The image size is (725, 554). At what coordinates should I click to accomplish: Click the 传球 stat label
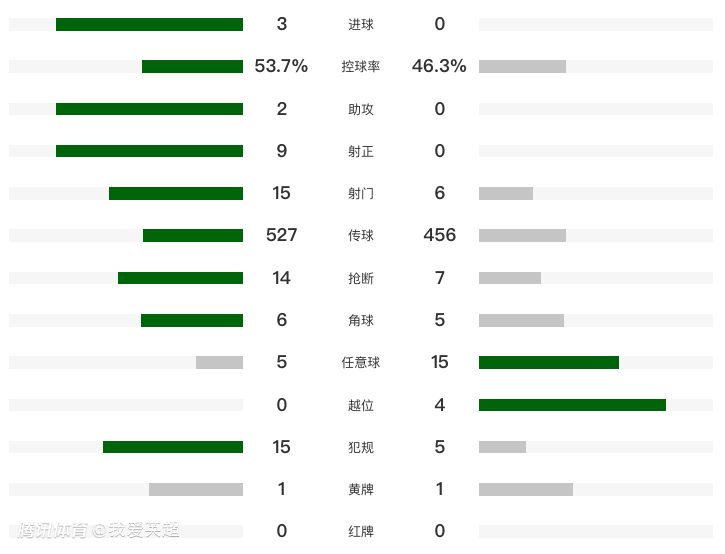tap(361, 236)
